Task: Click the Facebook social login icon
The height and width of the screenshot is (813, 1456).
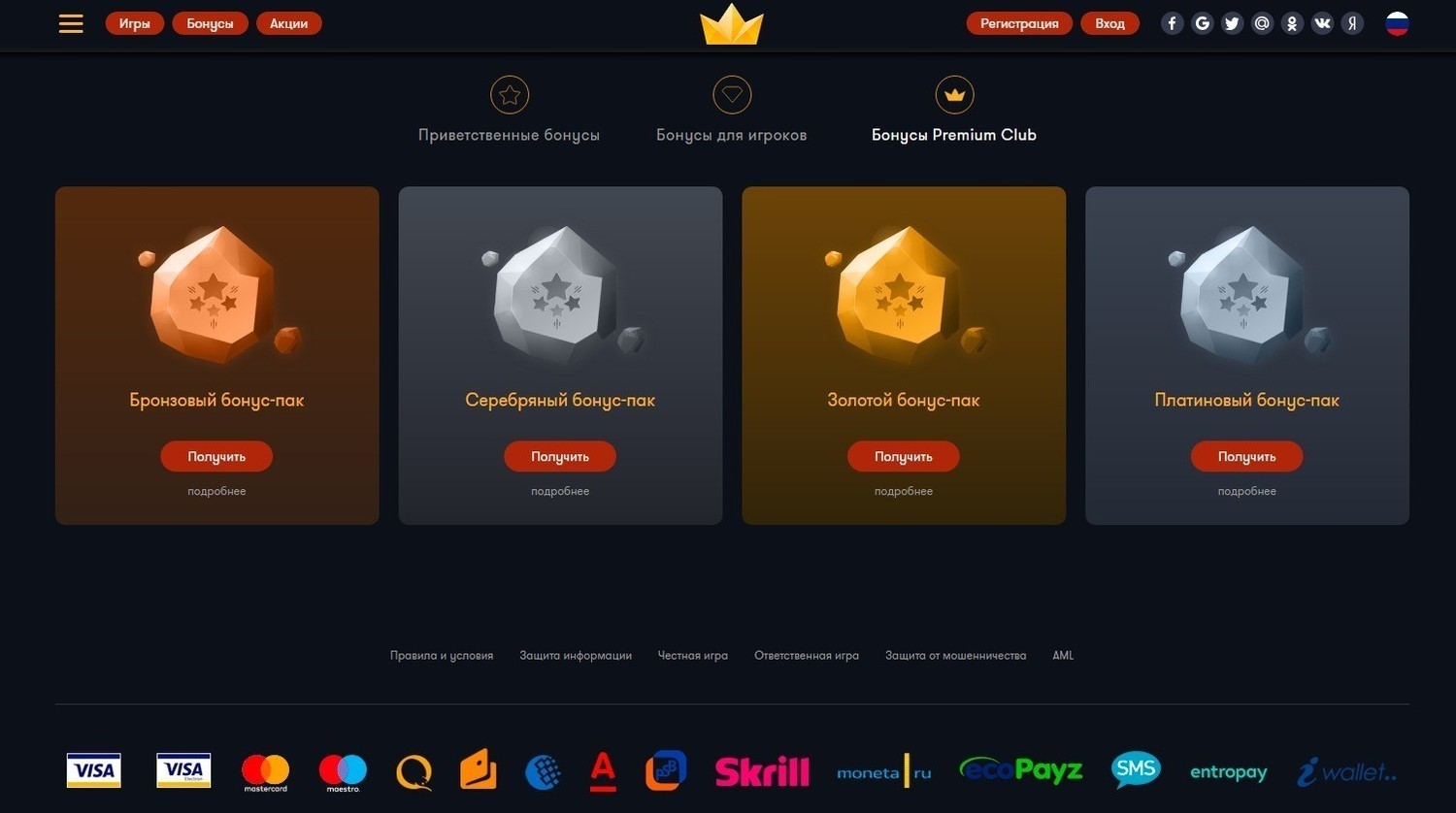Action: 1173,23
